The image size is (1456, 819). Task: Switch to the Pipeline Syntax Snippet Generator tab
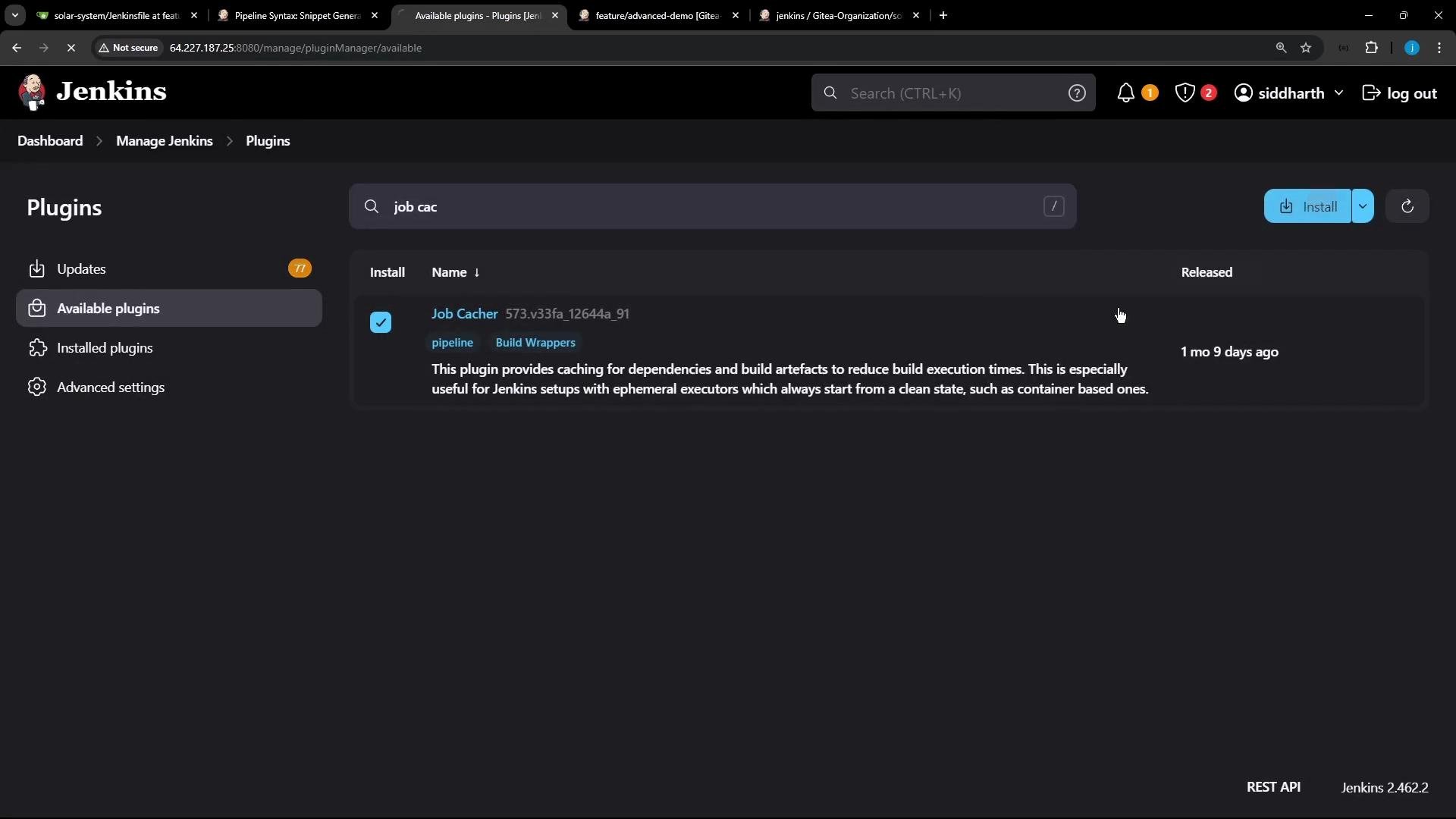[x=296, y=15]
